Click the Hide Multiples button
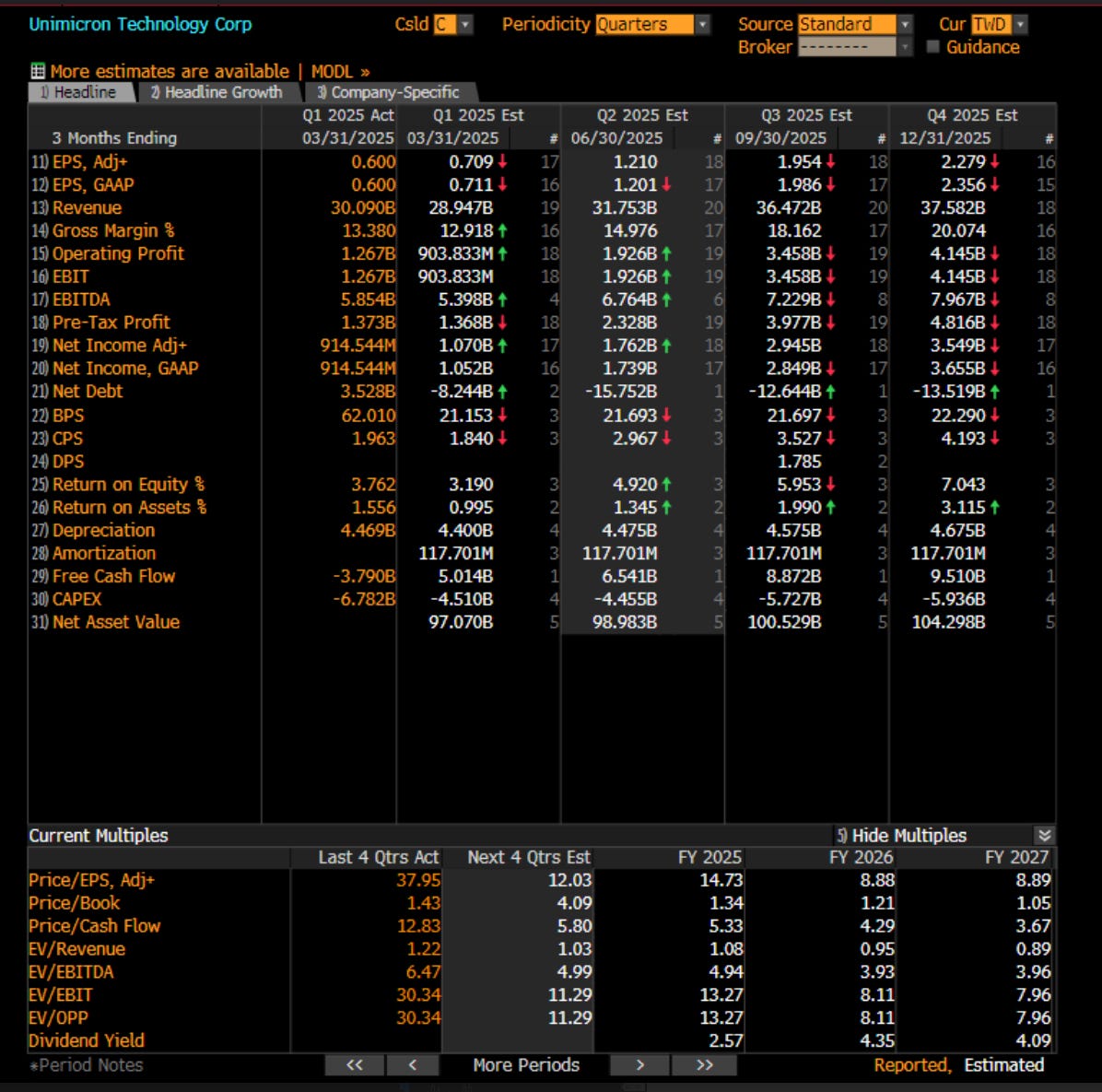 (902, 836)
